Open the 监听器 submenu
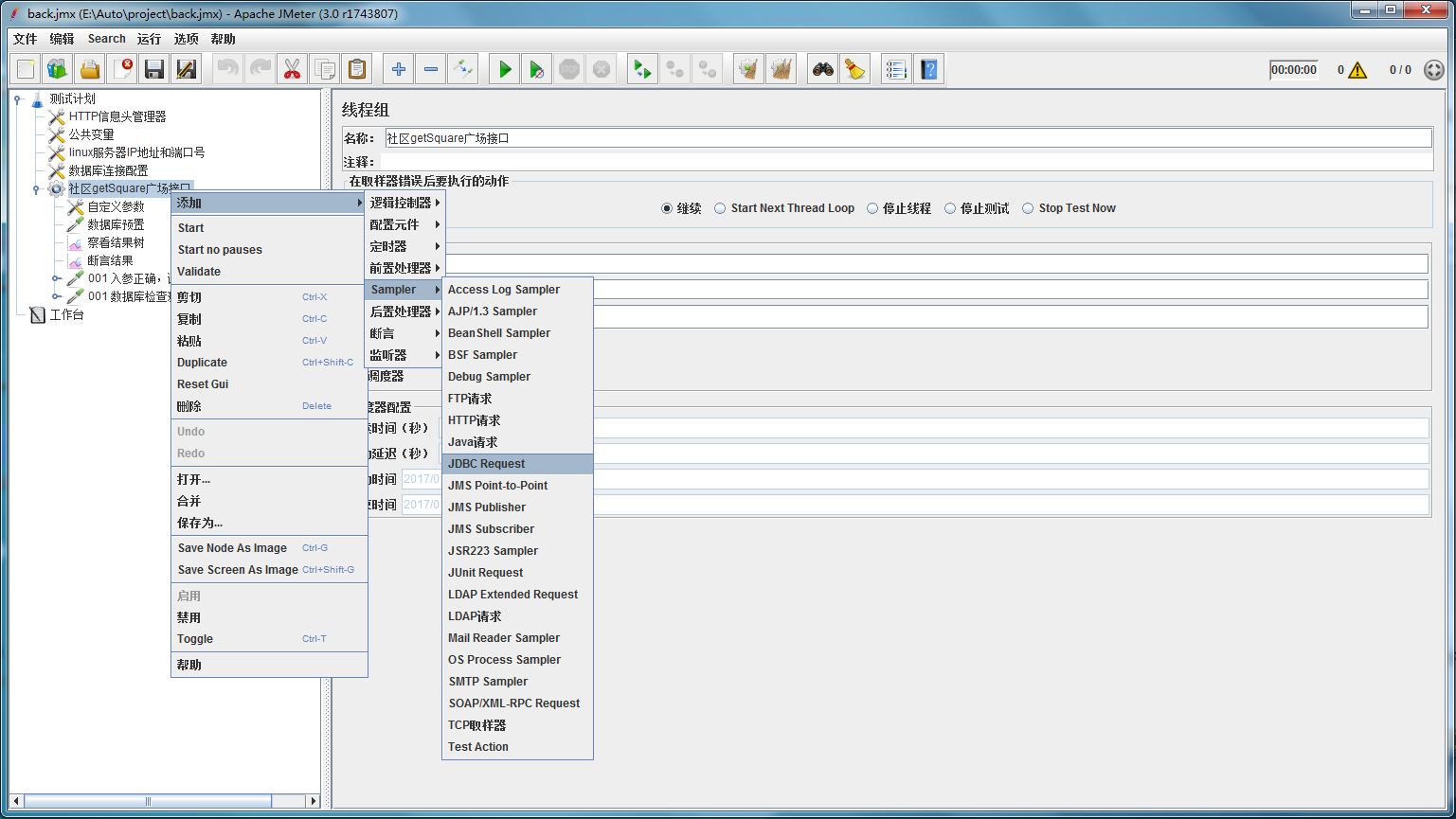 (404, 355)
